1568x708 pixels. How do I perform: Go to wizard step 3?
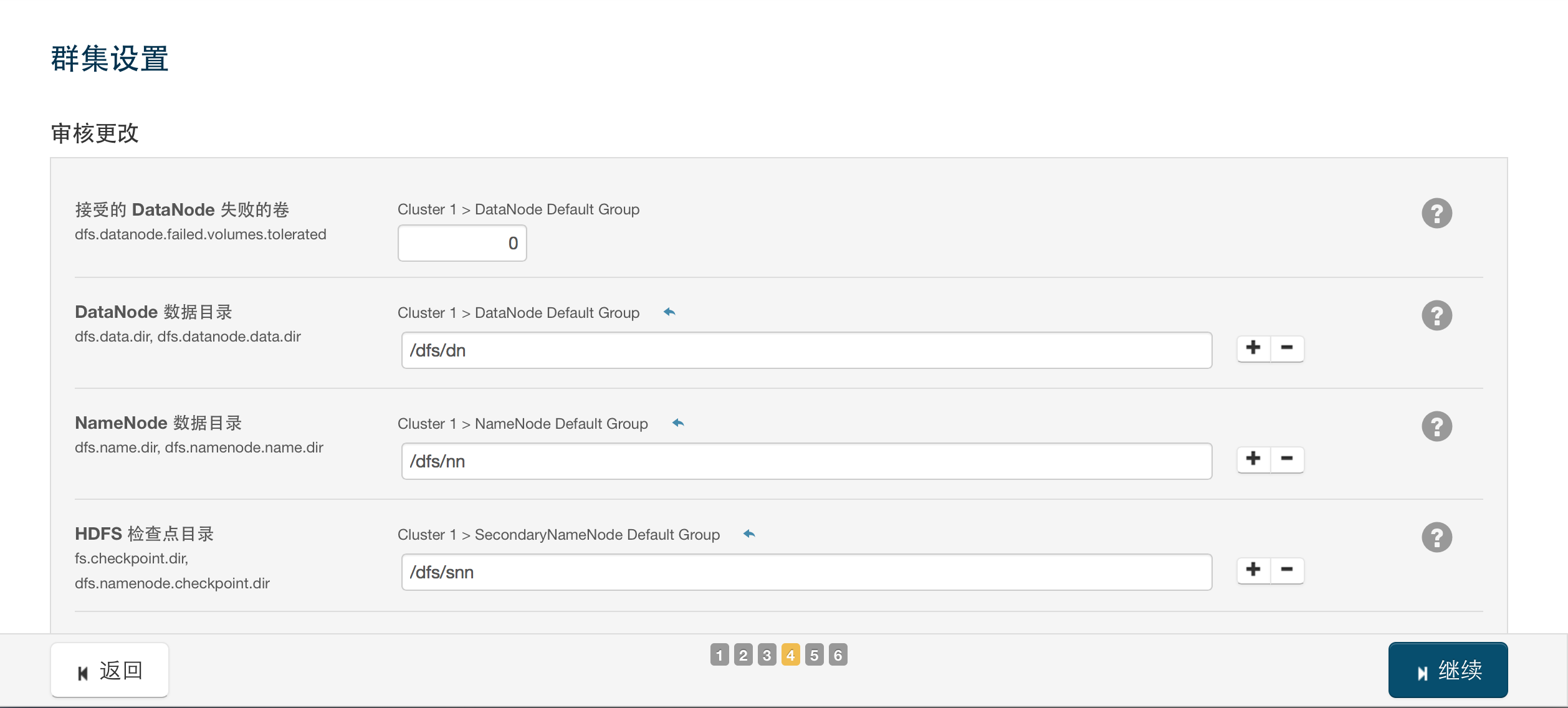[767, 655]
